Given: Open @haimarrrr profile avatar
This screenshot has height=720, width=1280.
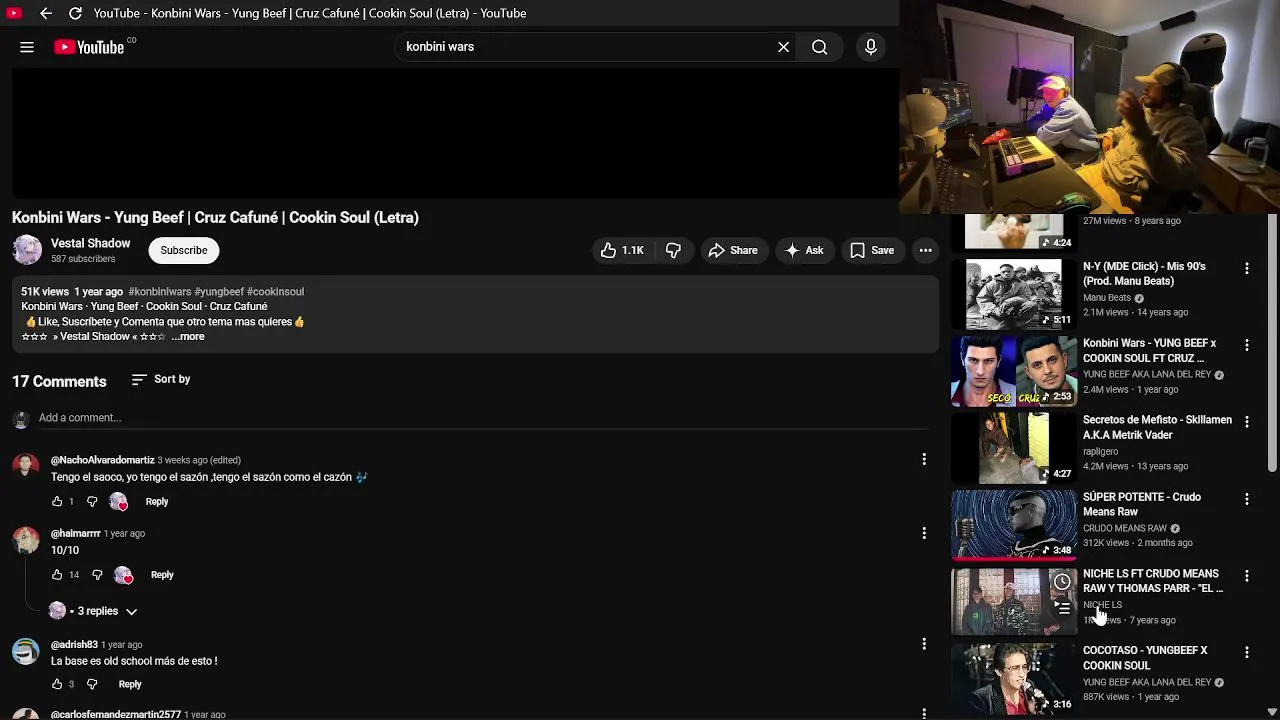Looking at the screenshot, I should (x=26, y=540).
